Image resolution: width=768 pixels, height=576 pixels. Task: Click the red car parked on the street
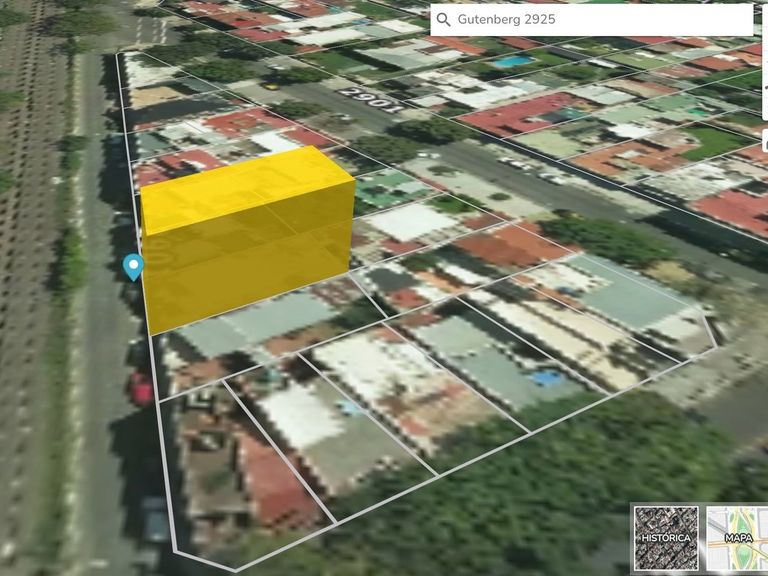[x=142, y=389]
